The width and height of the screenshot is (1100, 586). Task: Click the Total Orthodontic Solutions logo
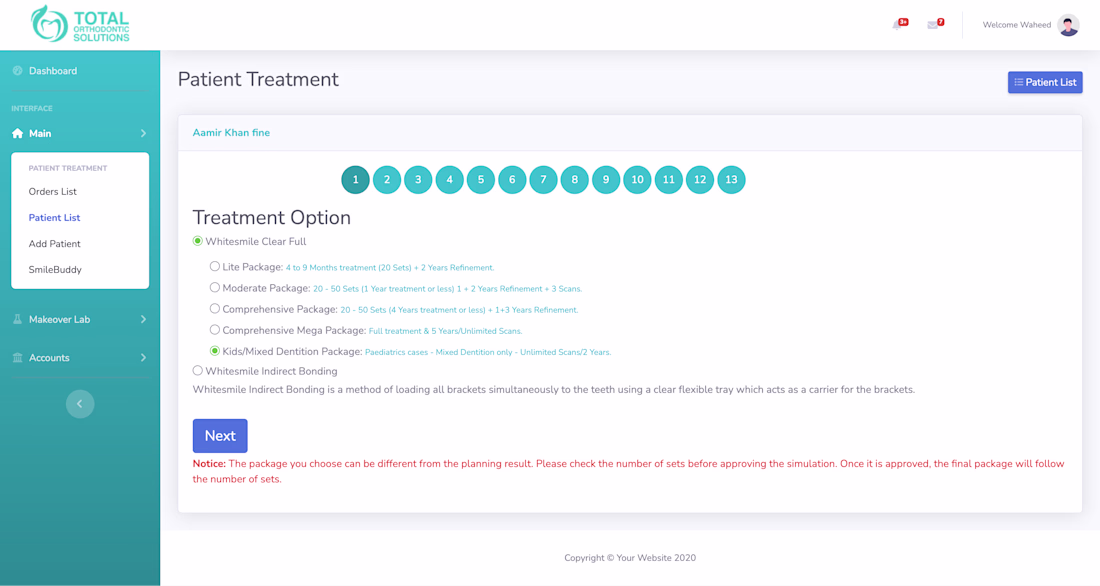80,24
